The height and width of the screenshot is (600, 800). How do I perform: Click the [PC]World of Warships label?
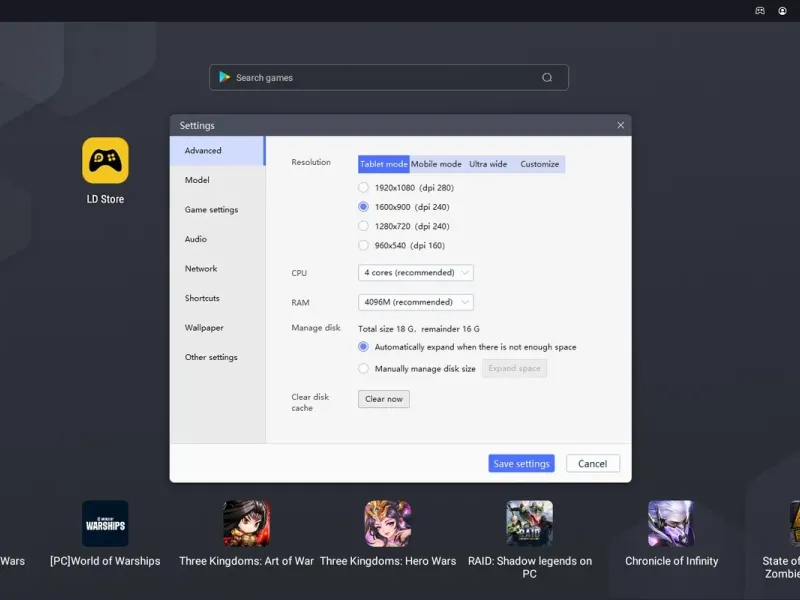click(x=105, y=561)
